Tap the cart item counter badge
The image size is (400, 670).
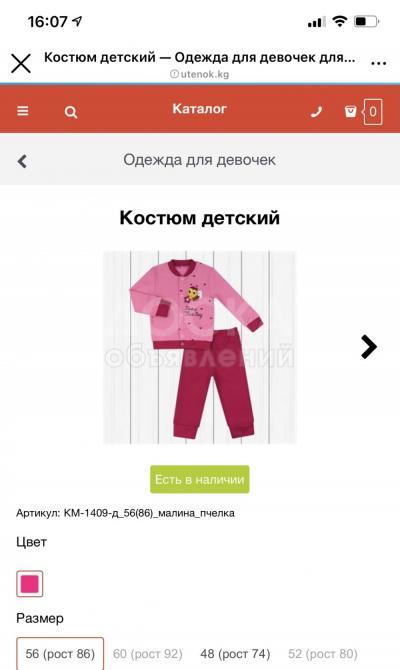[x=372, y=112]
